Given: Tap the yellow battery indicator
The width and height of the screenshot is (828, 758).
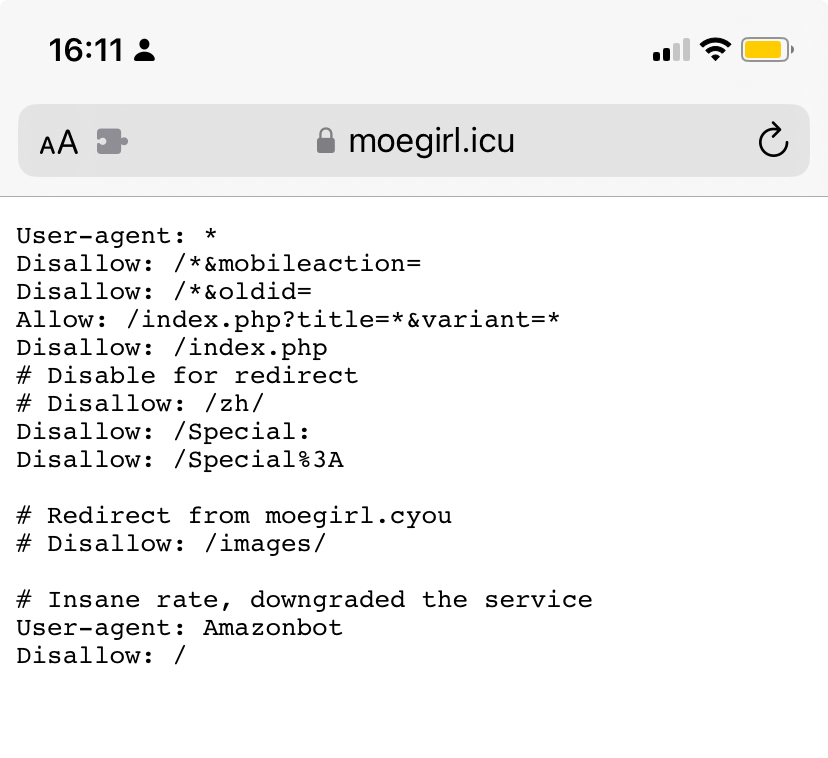Looking at the screenshot, I should pyautogui.click(x=767, y=49).
